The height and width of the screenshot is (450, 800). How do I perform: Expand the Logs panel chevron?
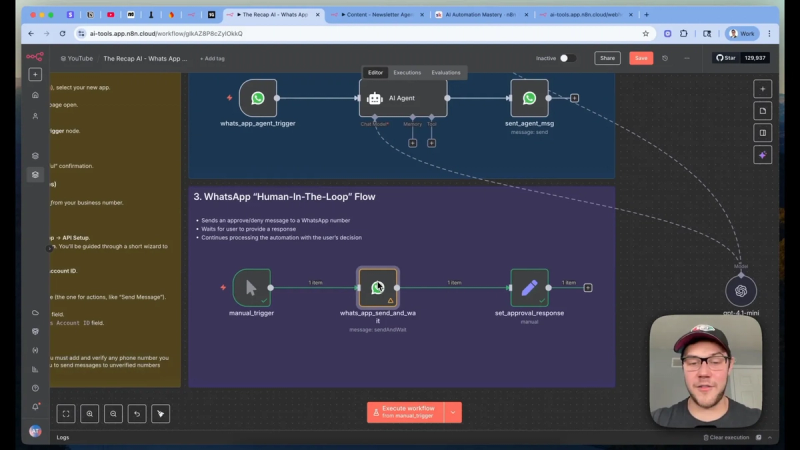[x=770, y=437]
